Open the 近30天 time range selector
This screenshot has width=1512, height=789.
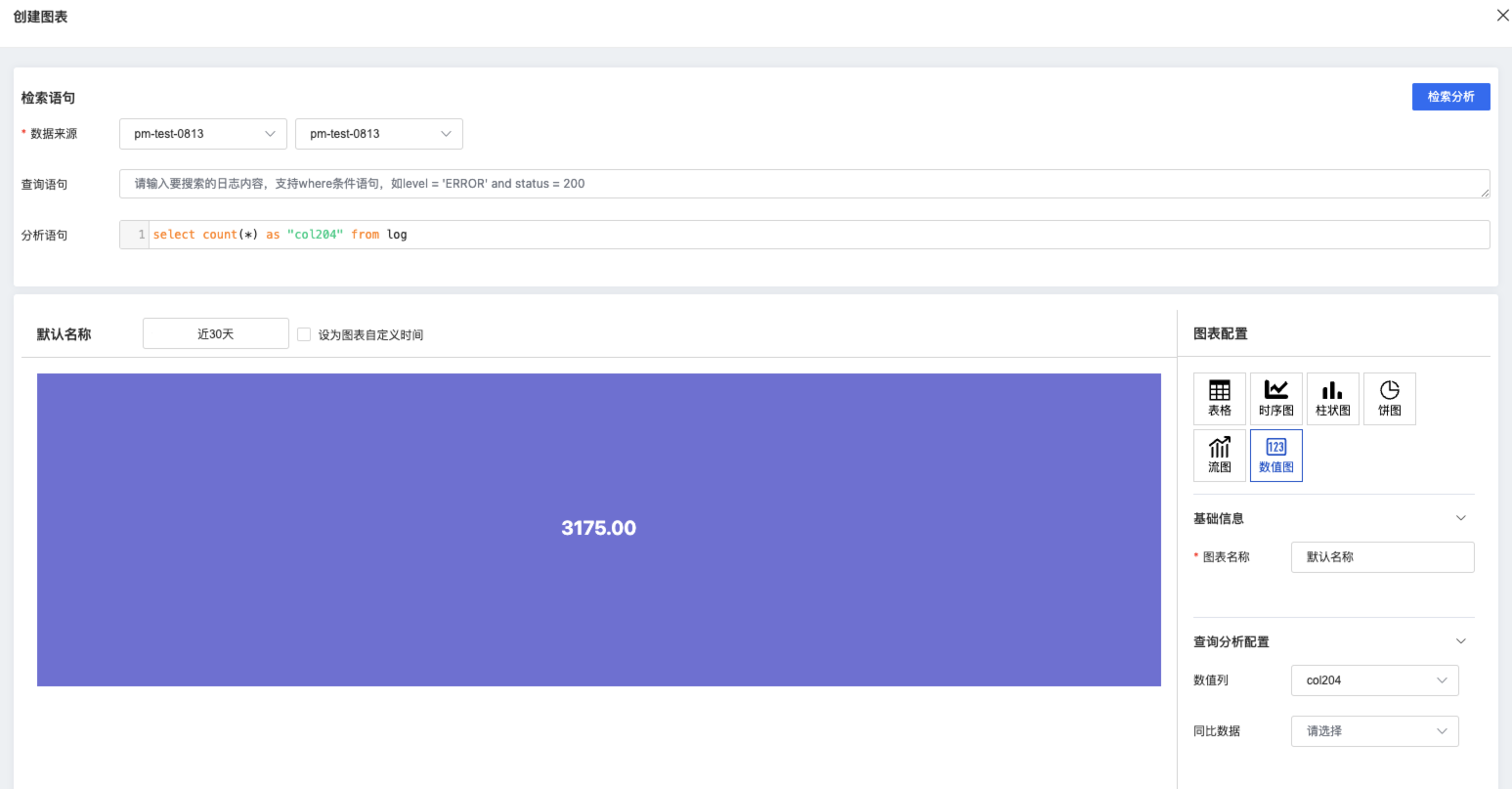tap(216, 333)
